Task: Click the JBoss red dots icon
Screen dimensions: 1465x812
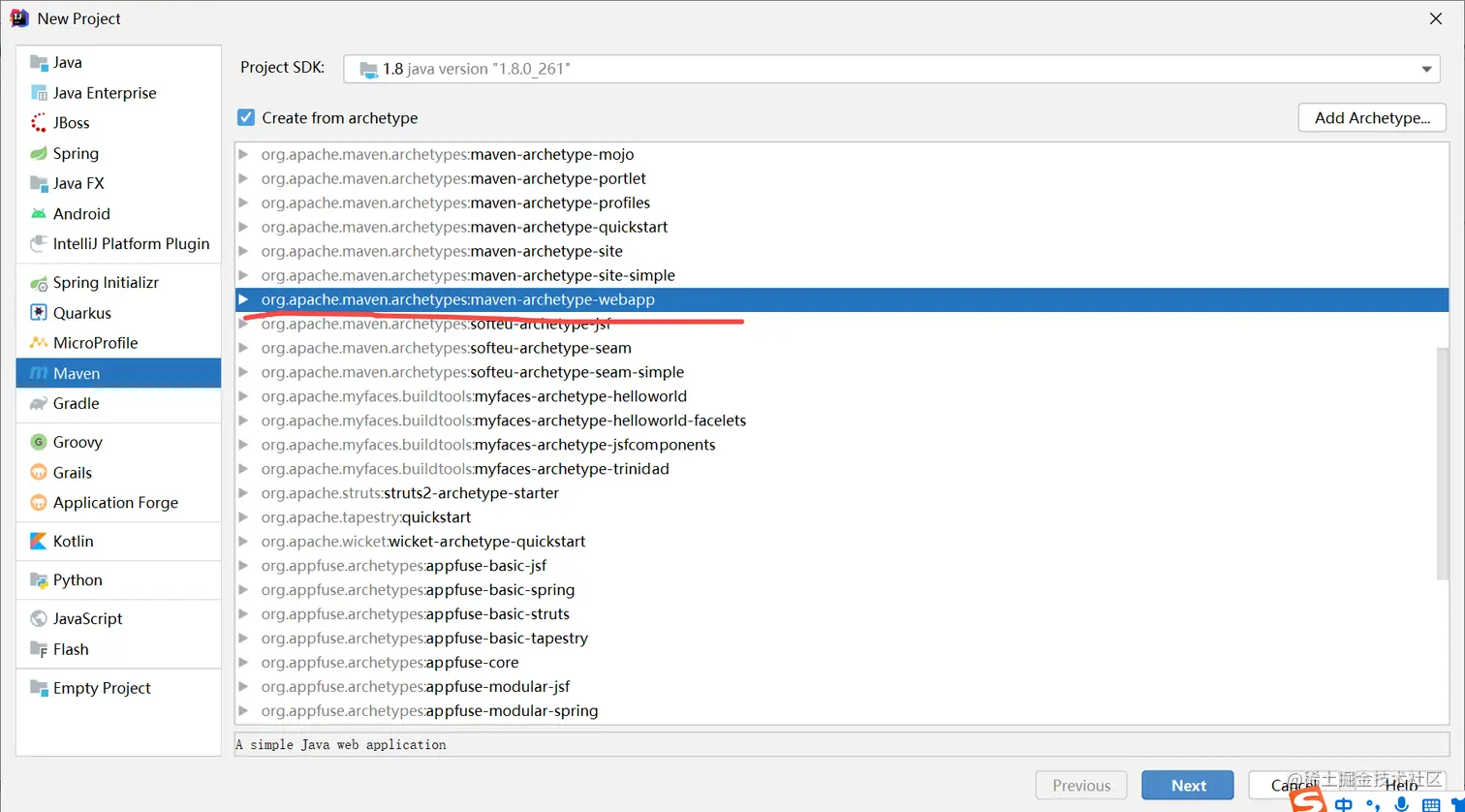Action: pyautogui.click(x=39, y=123)
